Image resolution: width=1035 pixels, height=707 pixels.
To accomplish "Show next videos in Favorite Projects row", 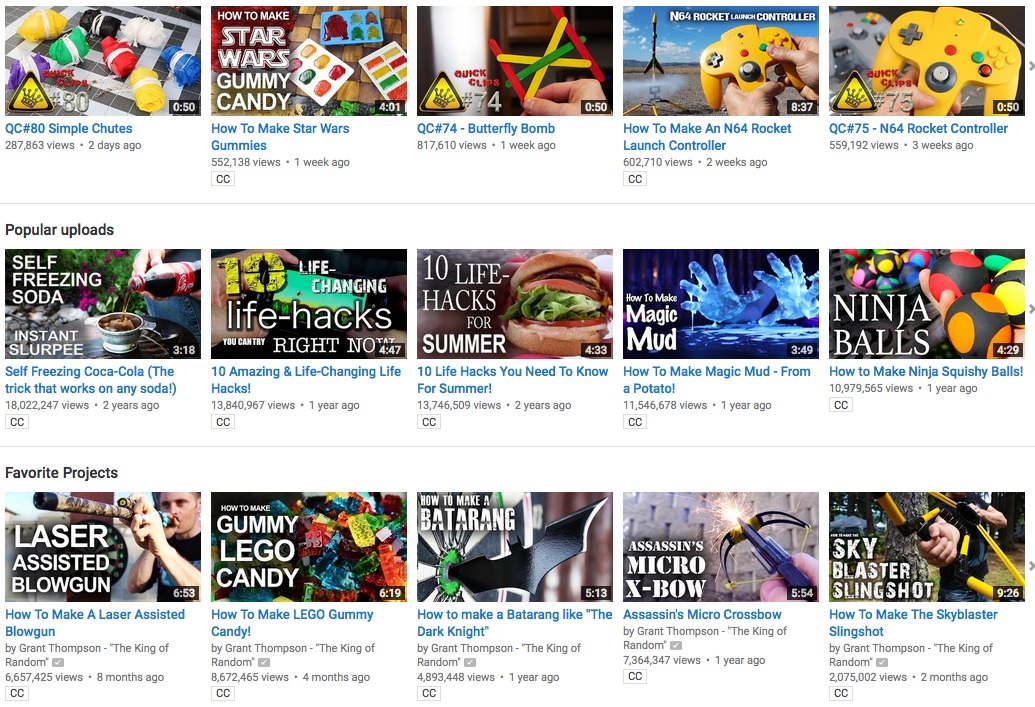I will point(1031,566).
